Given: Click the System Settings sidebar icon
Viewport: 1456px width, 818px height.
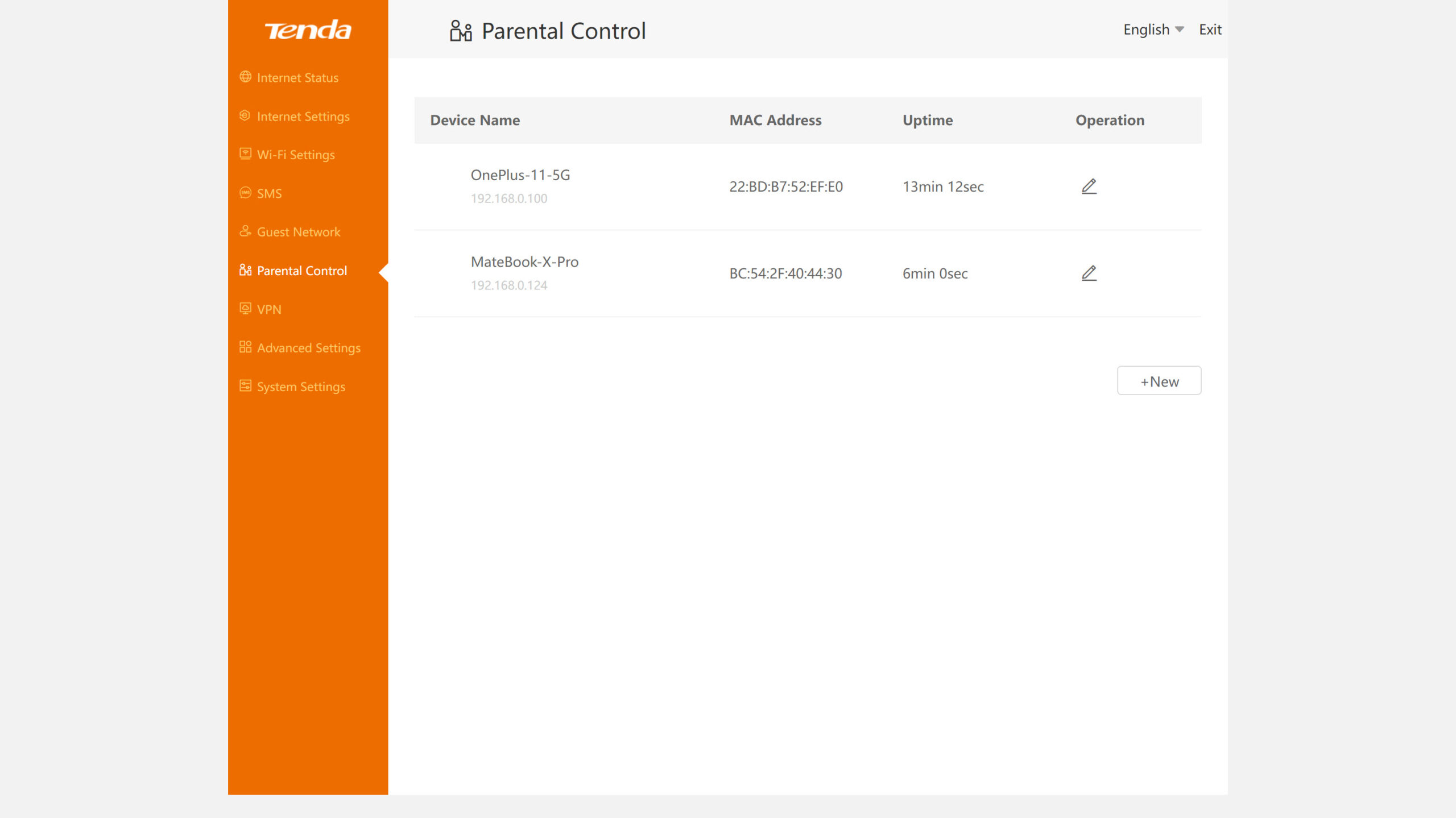Looking at the screenshot, I should pyautogui.click(x=245, y=386).
